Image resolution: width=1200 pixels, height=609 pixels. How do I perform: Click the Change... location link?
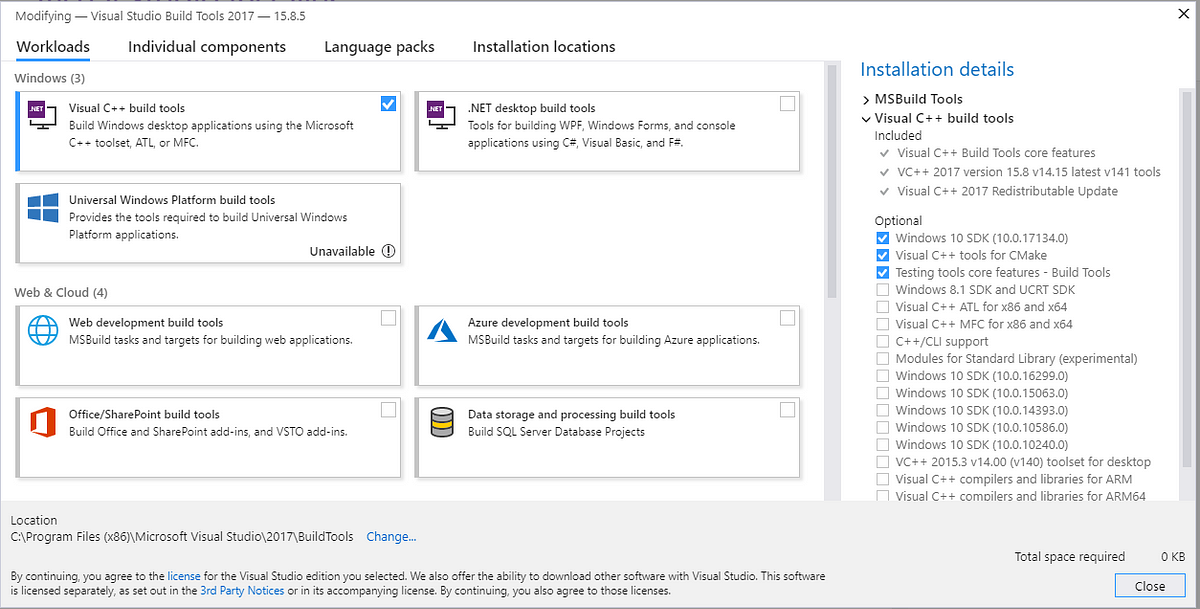(x=391, y=537)
